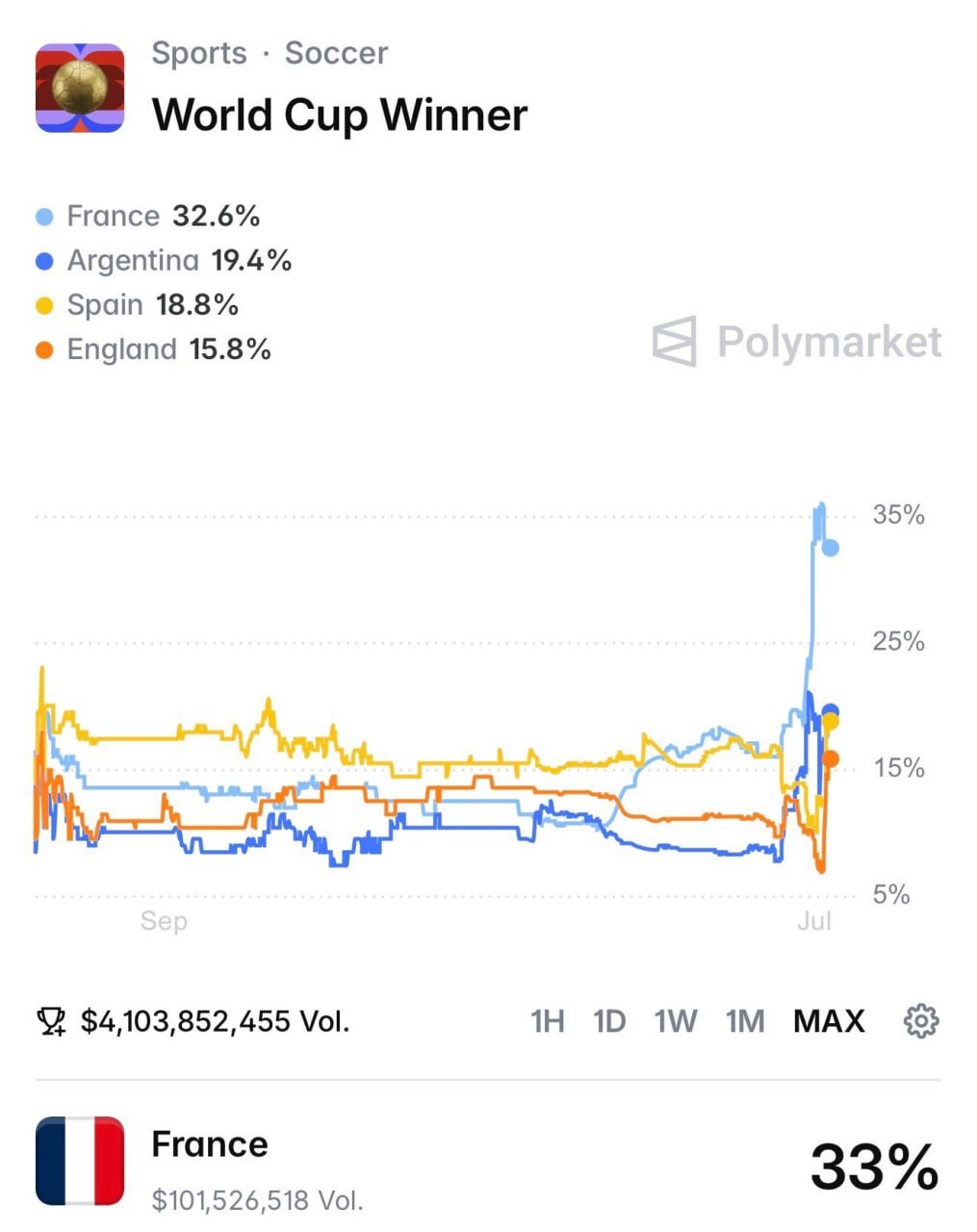Select the Spain yellow legend dot
Viewport: 977px width, 1232px height.
pyautogui.click(x=44, y=306)
